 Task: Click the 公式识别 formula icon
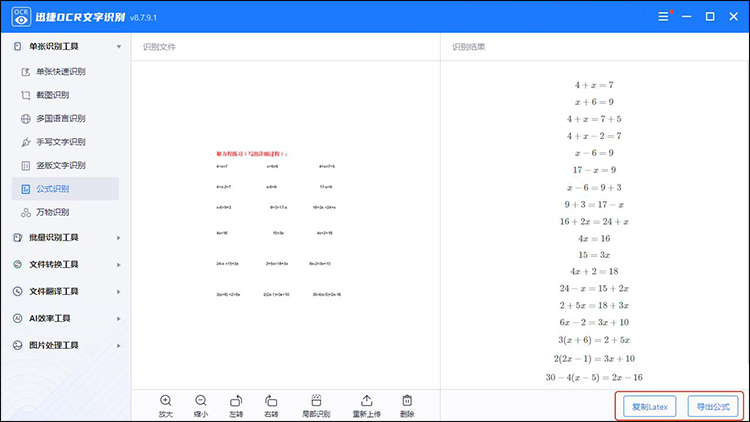[x=26, y=189]
